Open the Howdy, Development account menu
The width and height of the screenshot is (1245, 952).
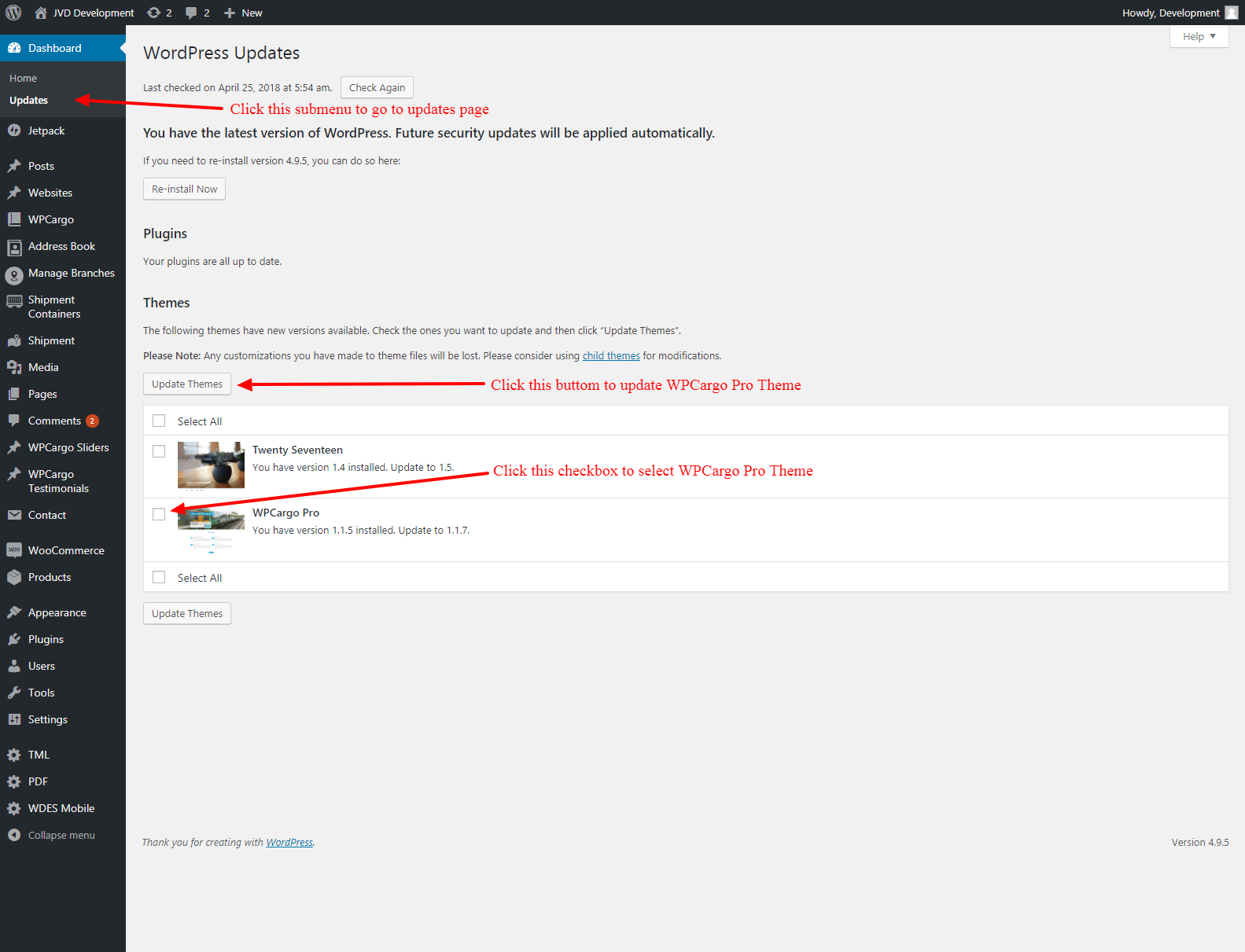point(1180,13)
